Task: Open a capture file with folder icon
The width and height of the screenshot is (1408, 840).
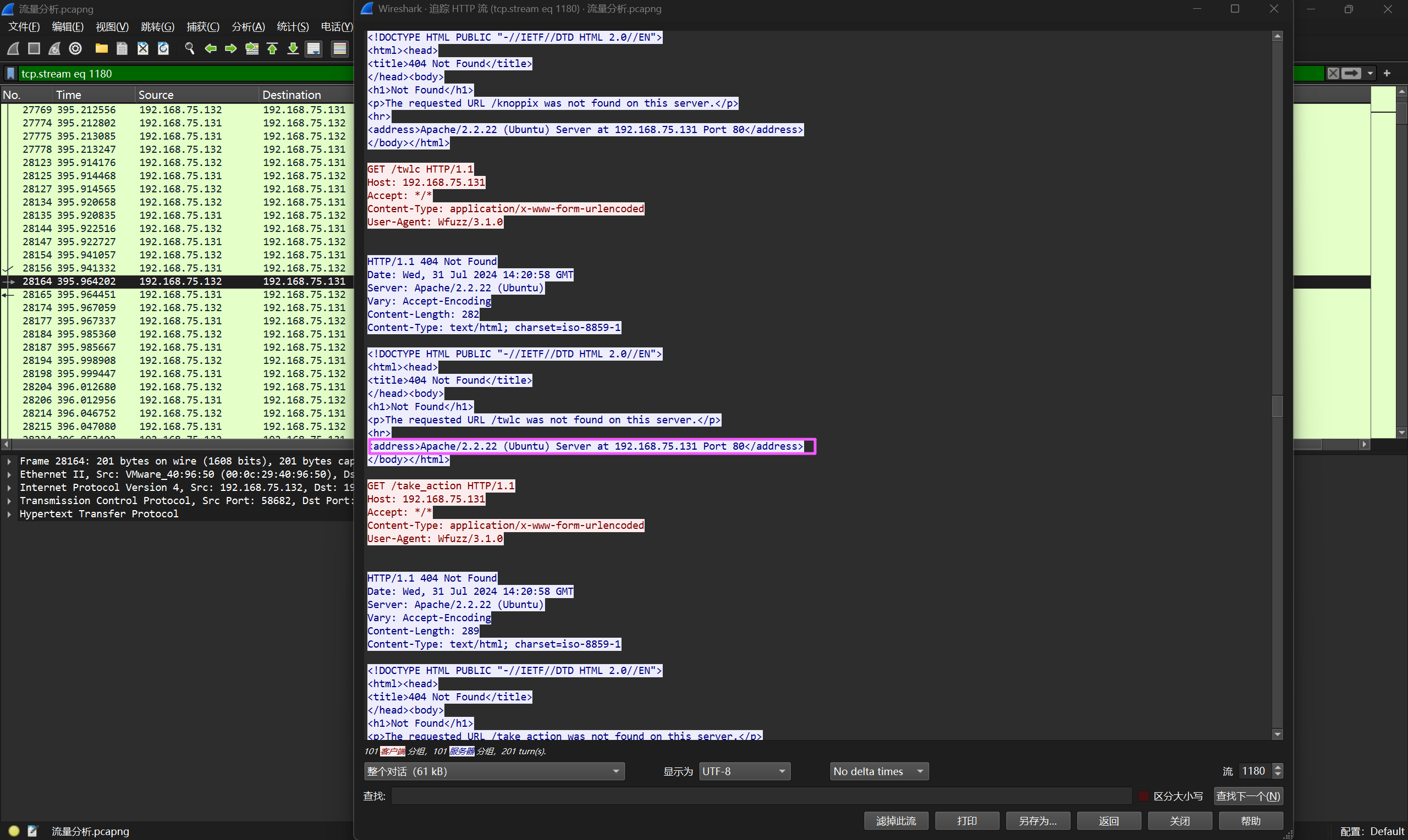Action: coord(101,49)
